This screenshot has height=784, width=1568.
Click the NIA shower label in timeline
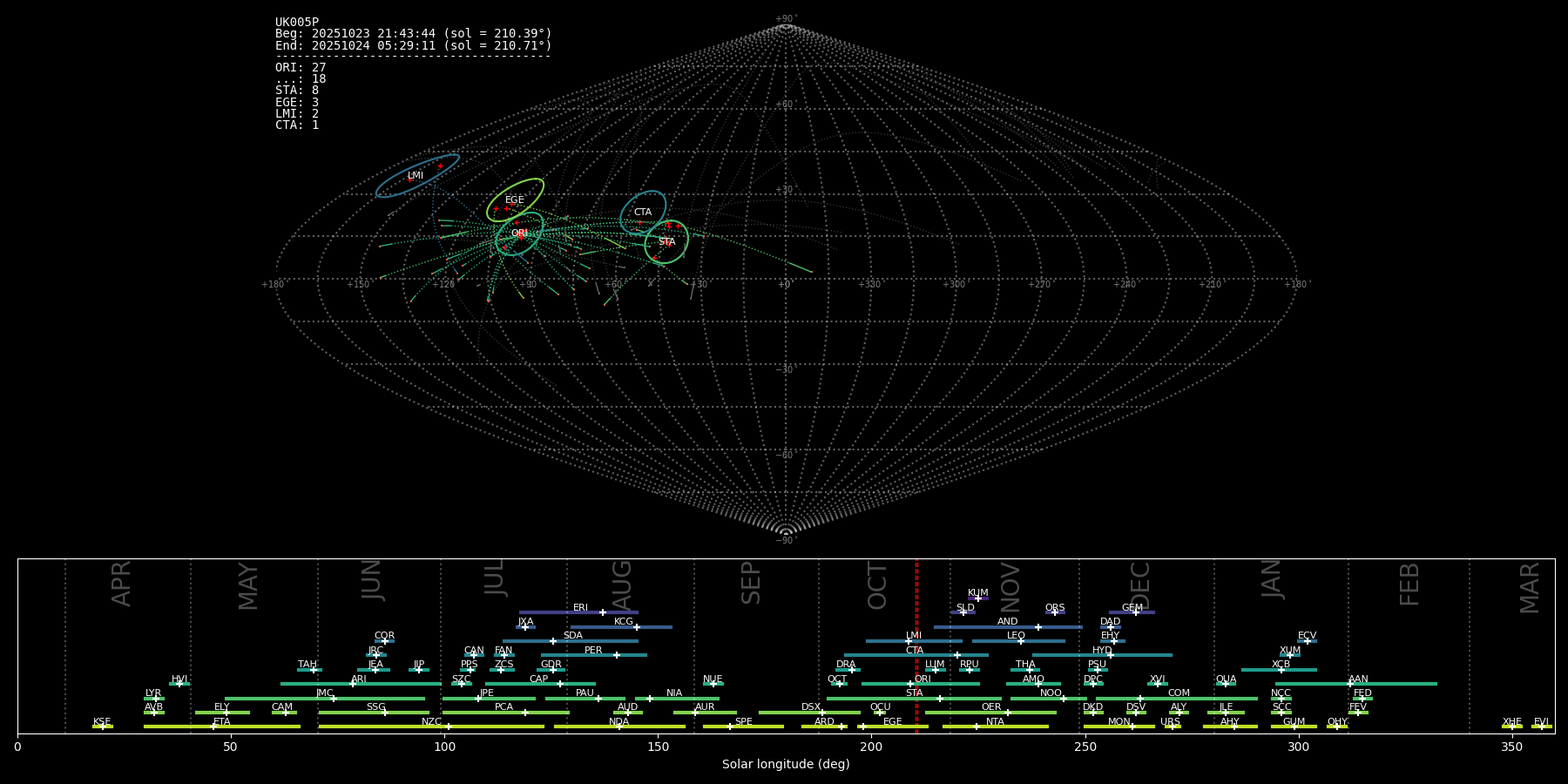[674, 693]
